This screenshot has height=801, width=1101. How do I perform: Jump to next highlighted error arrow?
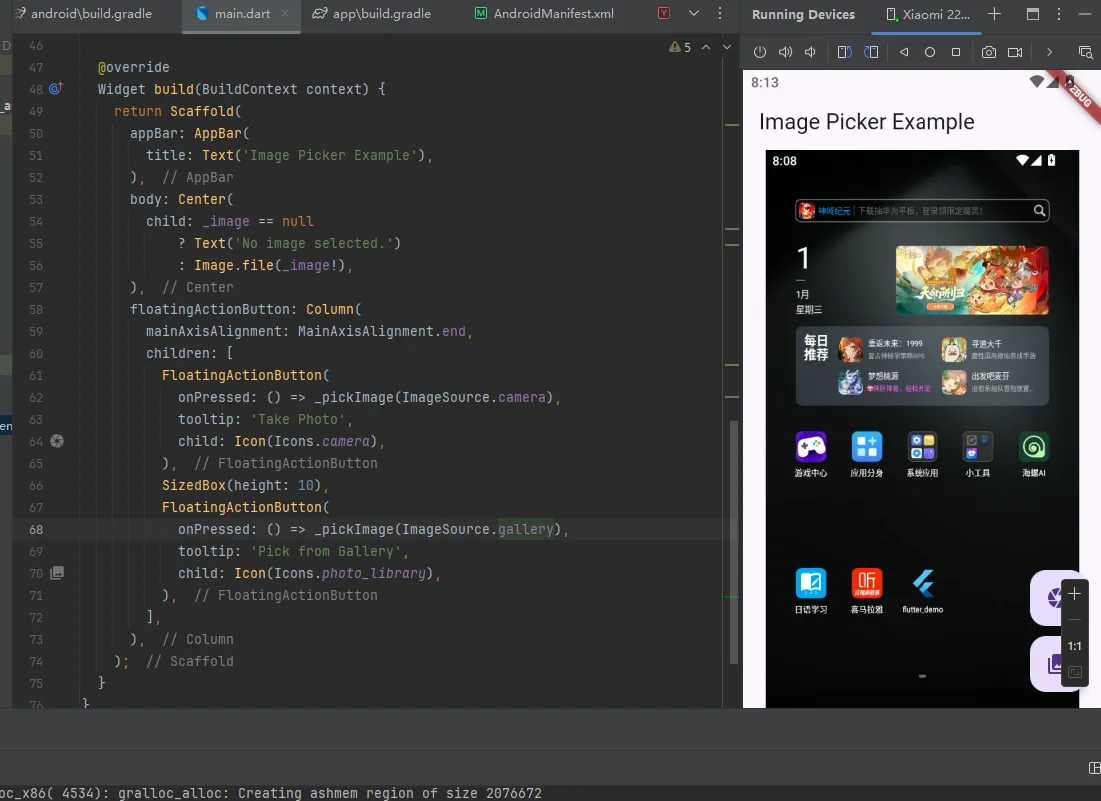[727, 47]
